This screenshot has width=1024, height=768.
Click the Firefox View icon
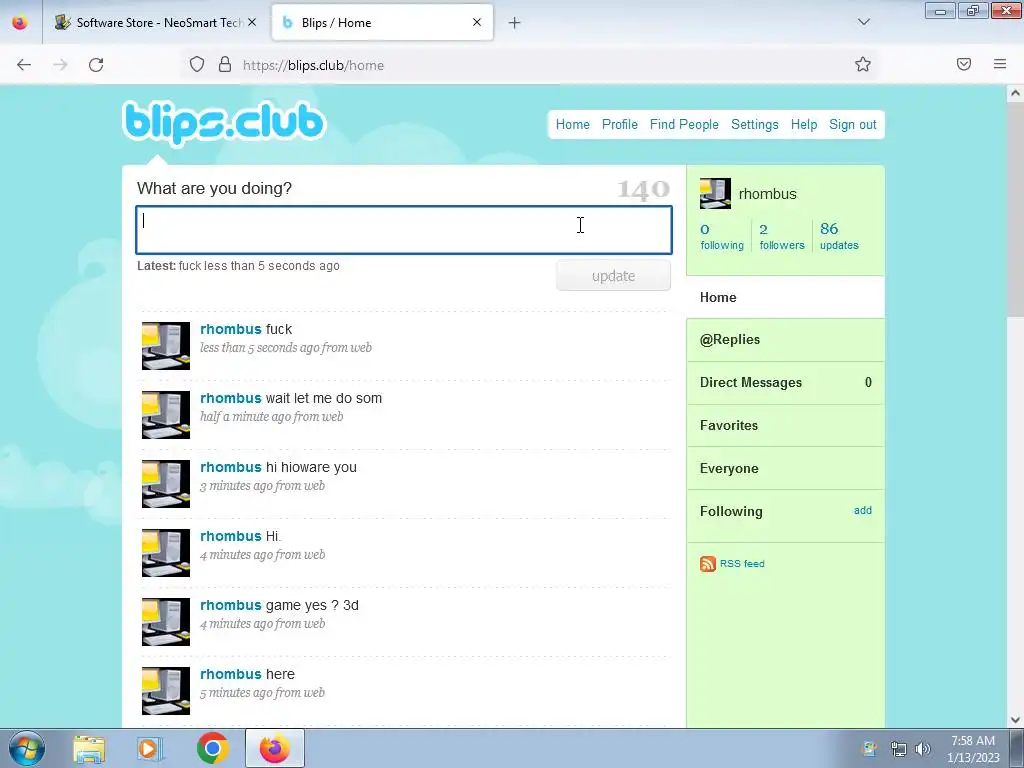click(20, 23)
